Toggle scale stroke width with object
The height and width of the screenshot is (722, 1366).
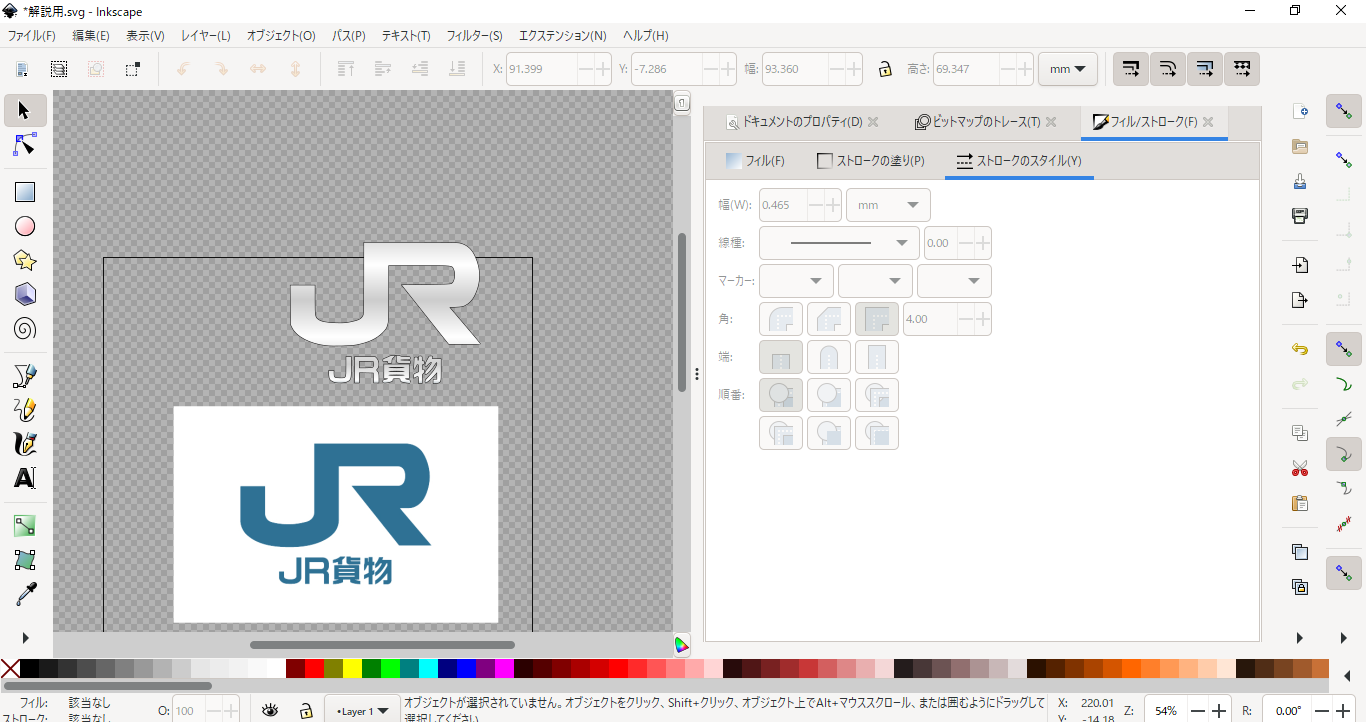(x=1130, y=69)
